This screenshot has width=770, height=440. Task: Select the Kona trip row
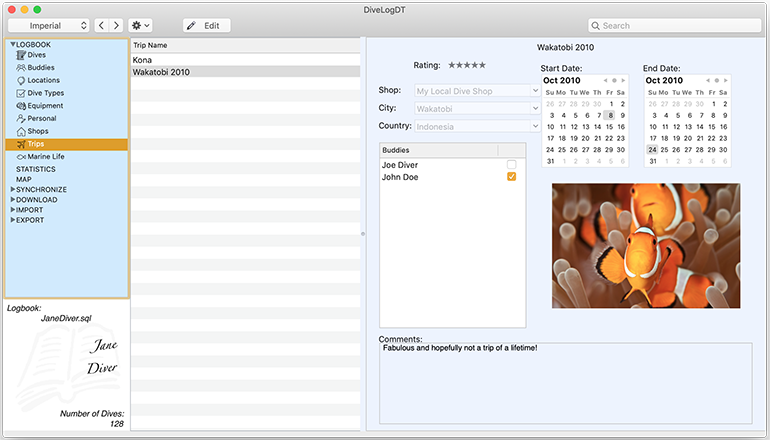(245, 60)
